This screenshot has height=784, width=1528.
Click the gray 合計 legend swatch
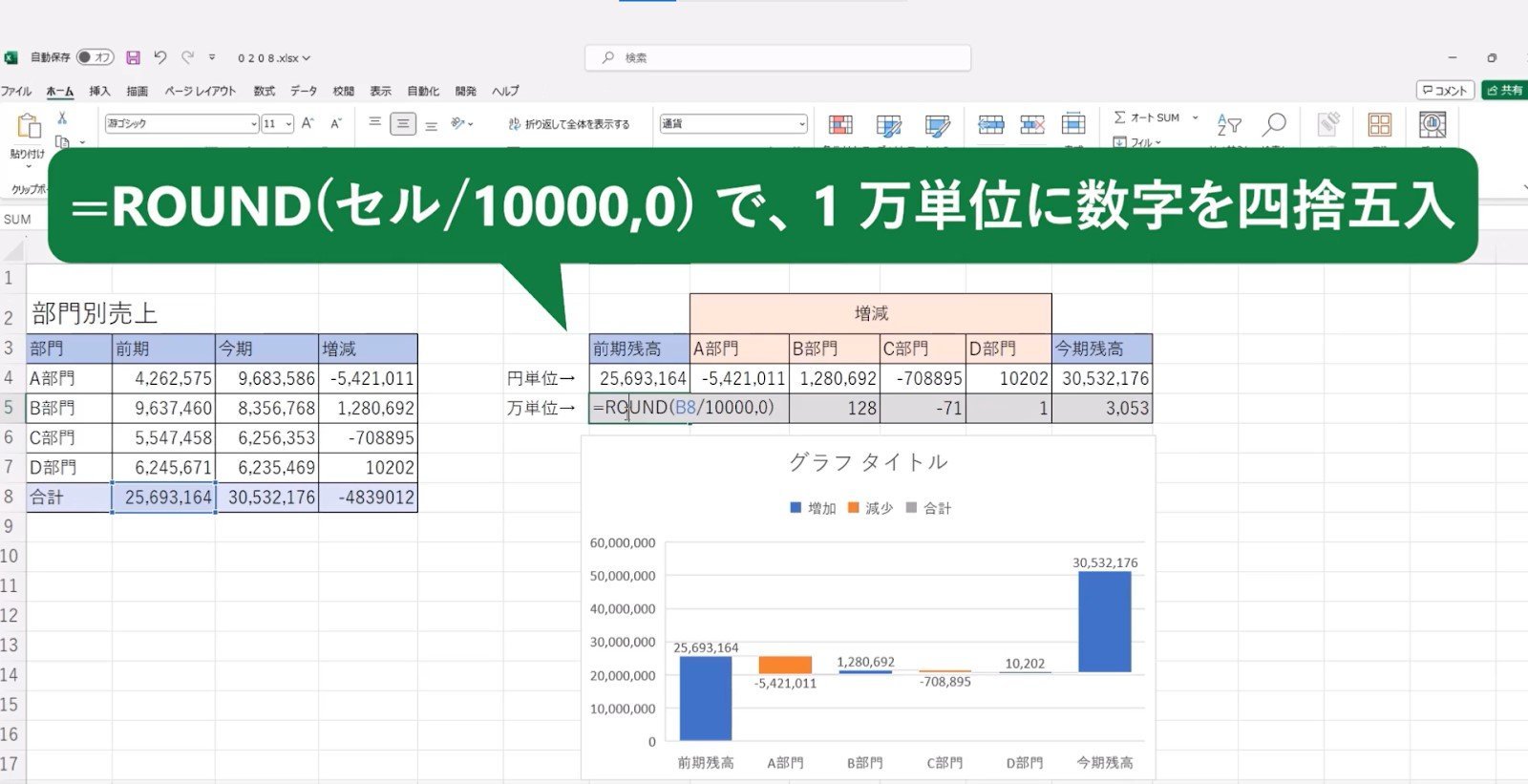click(x=911, y=508)
